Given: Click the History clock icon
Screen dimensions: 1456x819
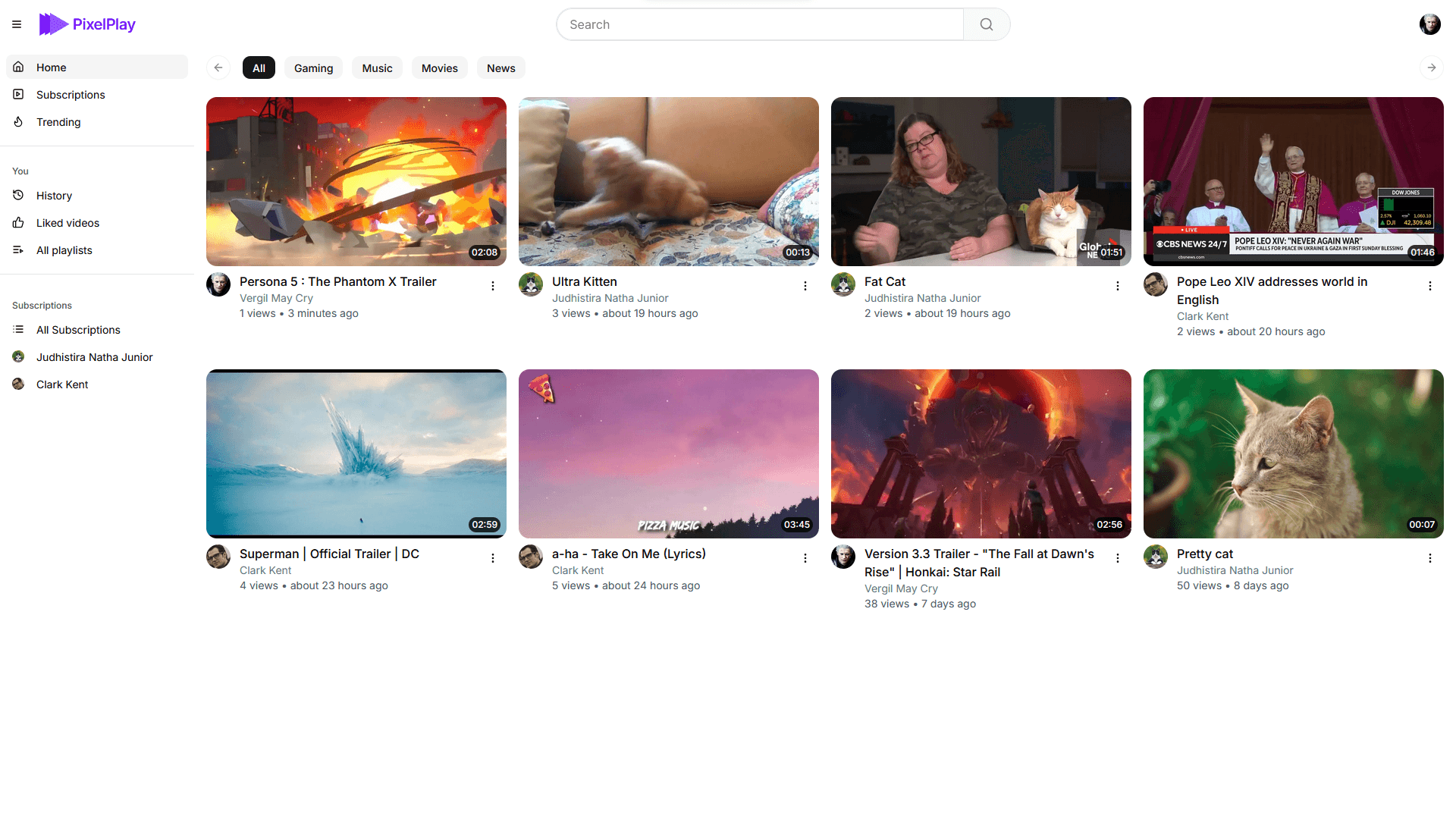Looking at the screenshot, I should [18, 195].
